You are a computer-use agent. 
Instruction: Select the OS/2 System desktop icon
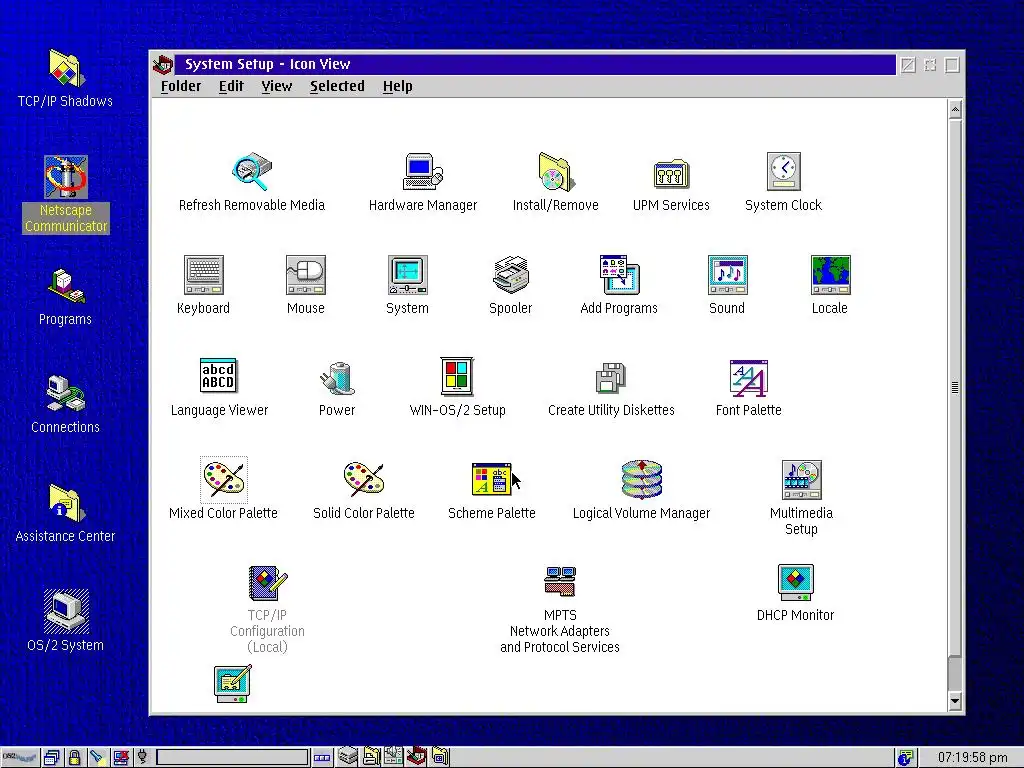point(65,611)
